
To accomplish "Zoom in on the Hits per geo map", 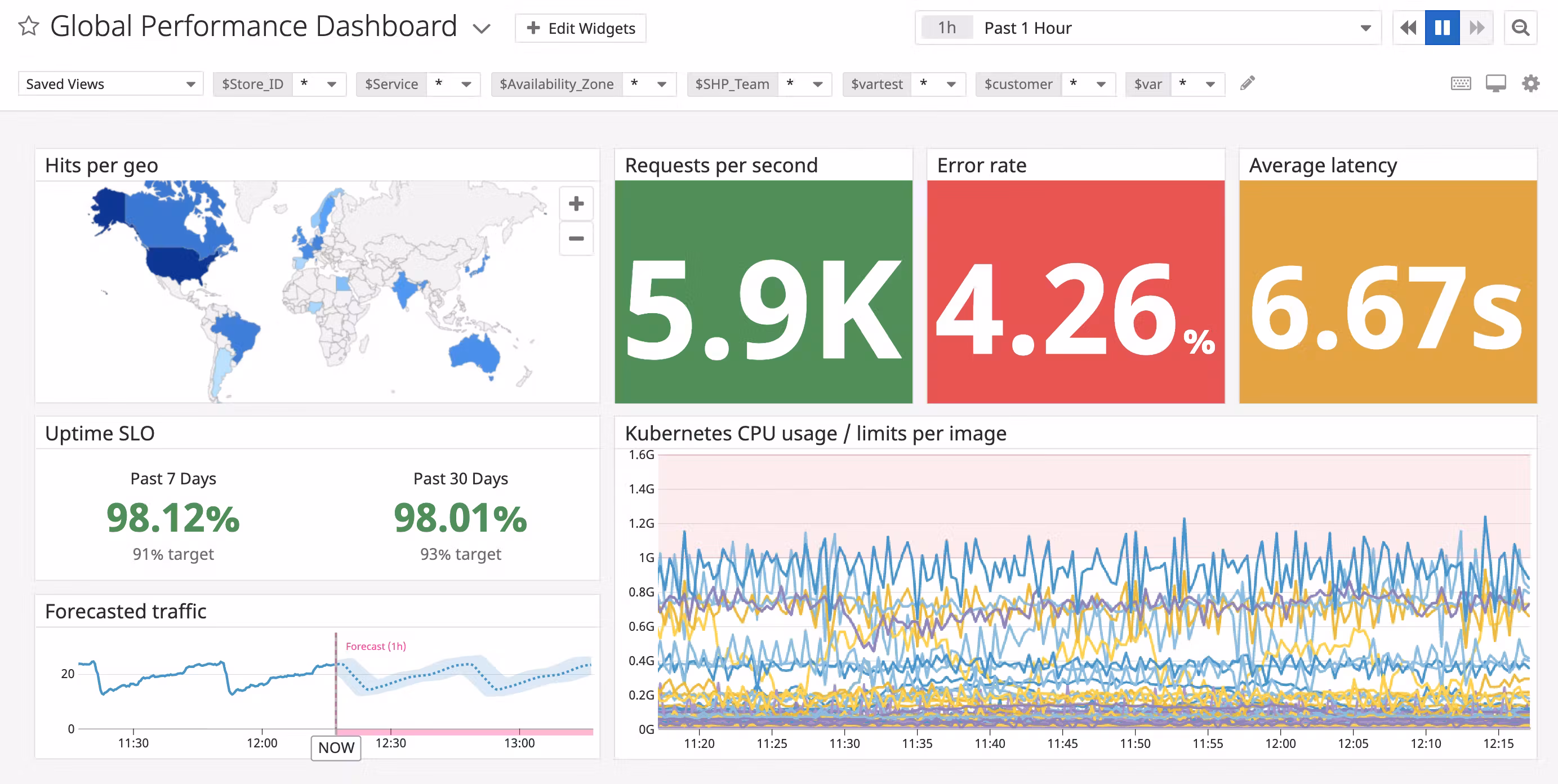I will tap(576, 203).
